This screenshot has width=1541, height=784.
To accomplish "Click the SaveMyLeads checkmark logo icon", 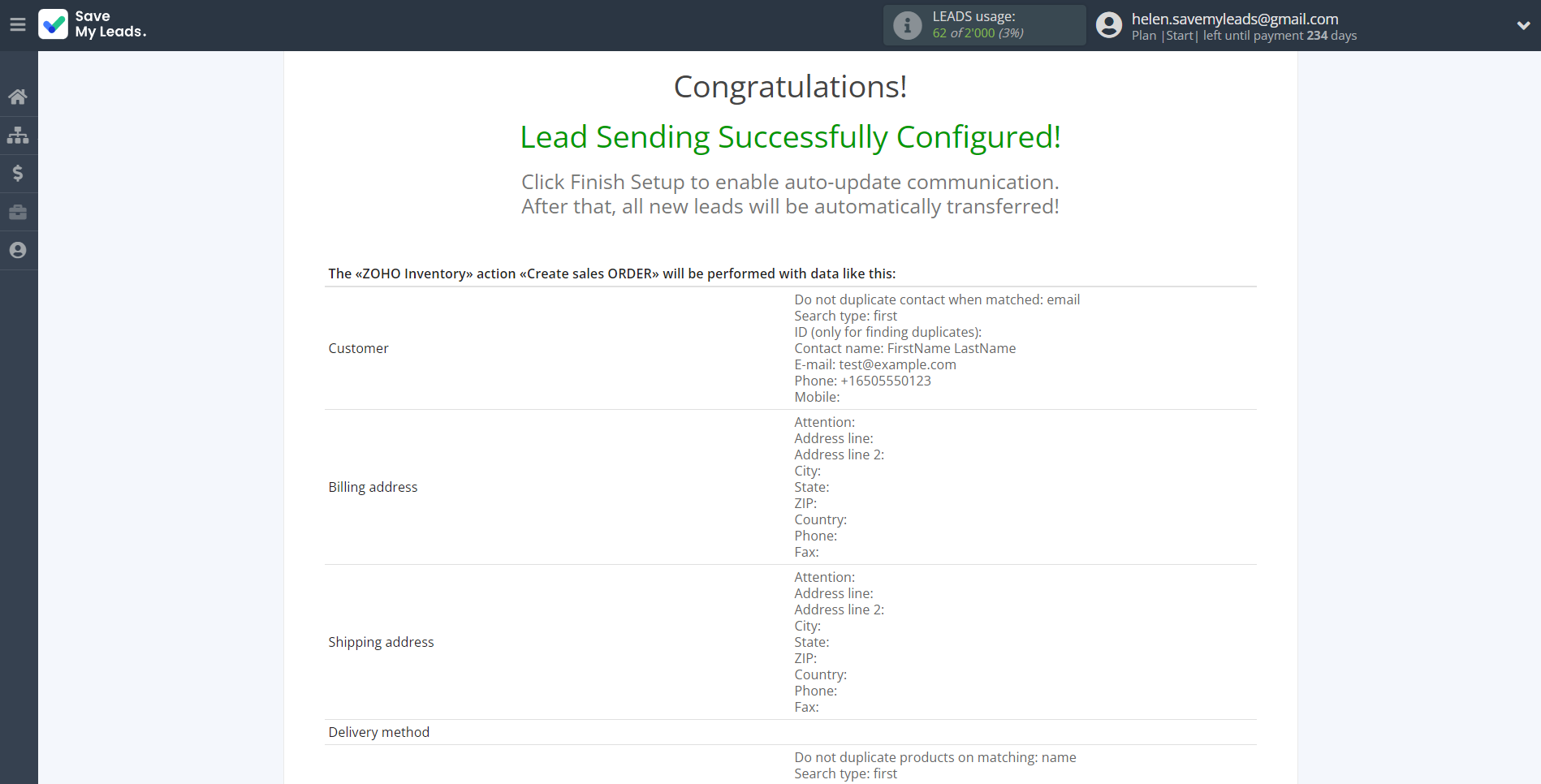I will pos(54,24).
